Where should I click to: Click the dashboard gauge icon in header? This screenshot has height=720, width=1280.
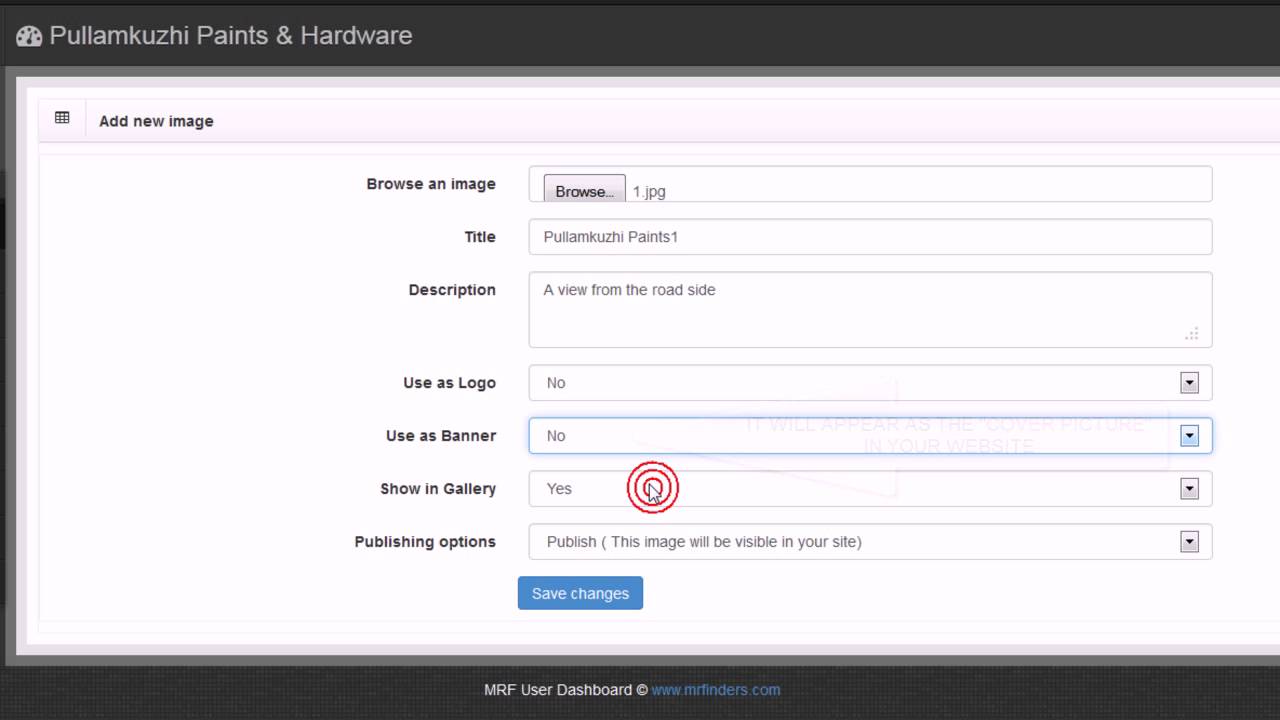coord(29,36)
